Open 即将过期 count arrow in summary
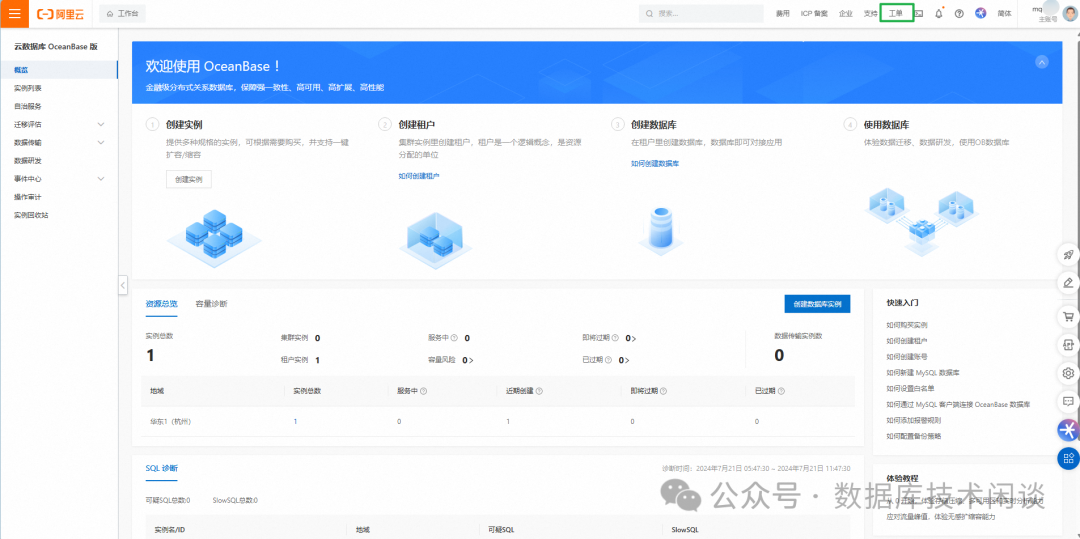The width and height of the screenshot is (1080, 539). 634,339
